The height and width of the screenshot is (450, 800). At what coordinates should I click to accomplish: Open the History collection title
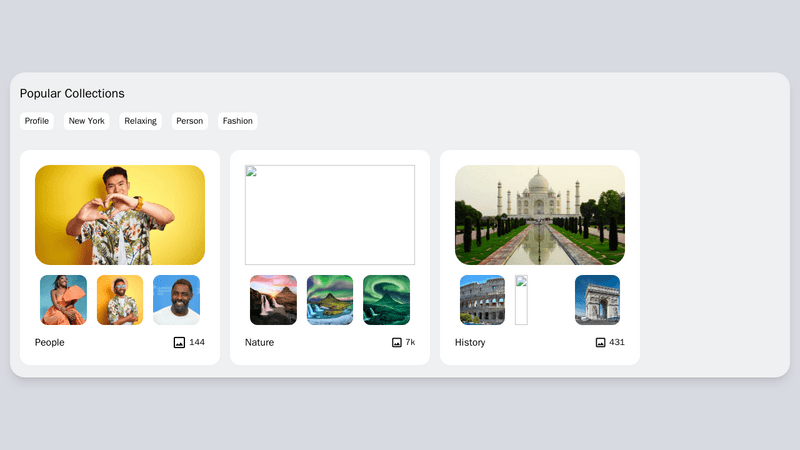point(470,342)
